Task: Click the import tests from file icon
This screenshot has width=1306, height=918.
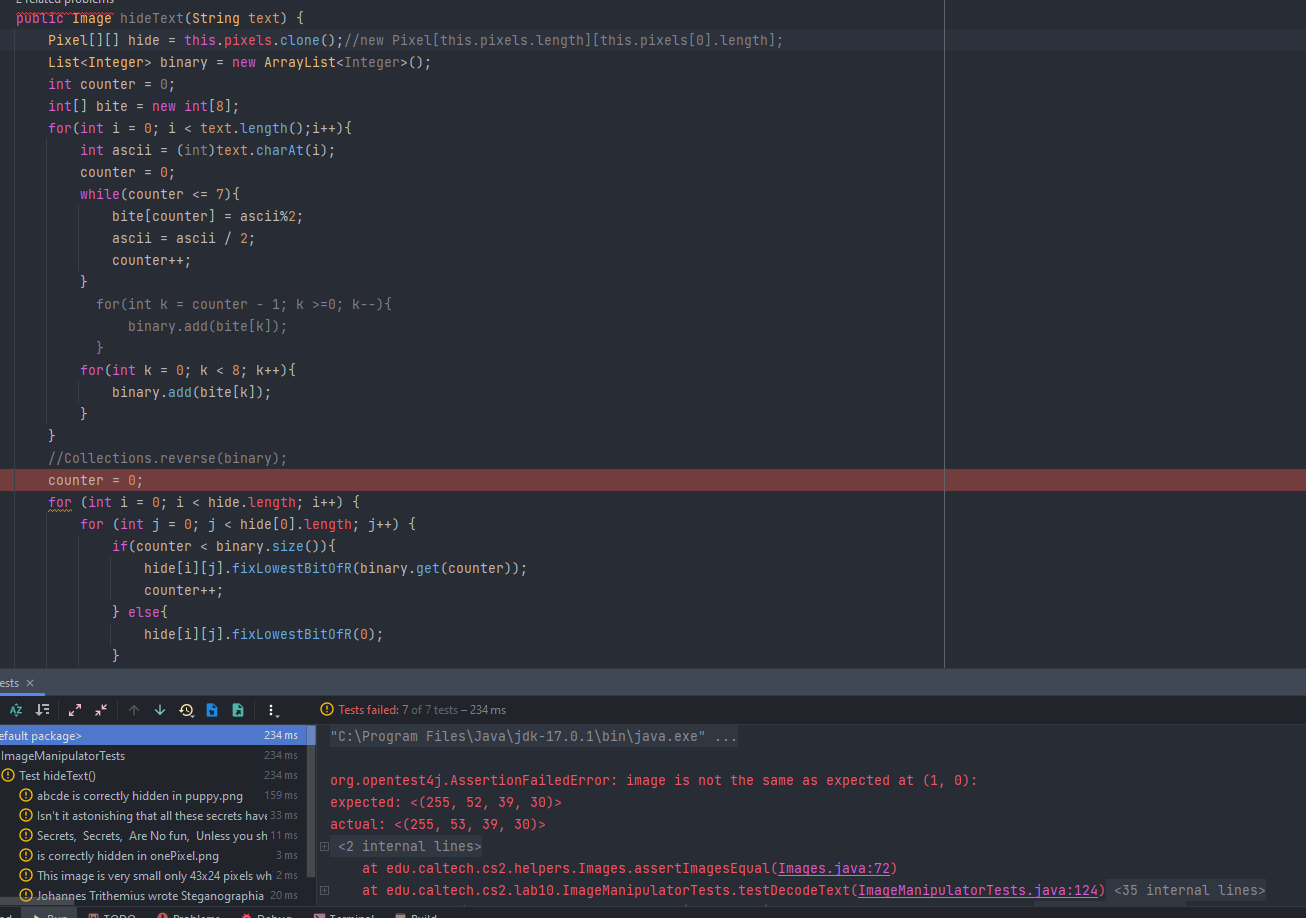Action: point(212,710)
